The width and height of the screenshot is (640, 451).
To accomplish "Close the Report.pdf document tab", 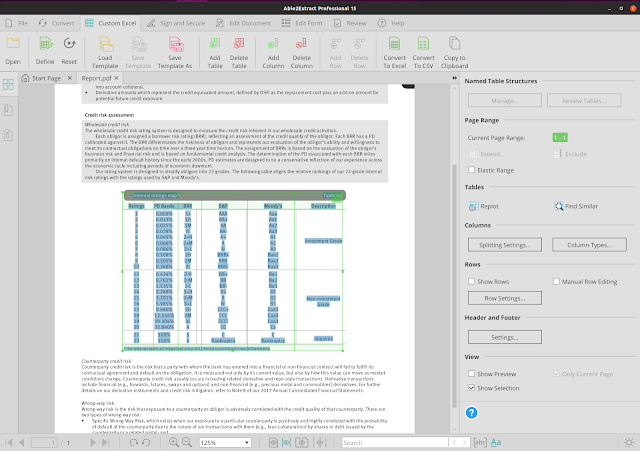I will [116, 78].
